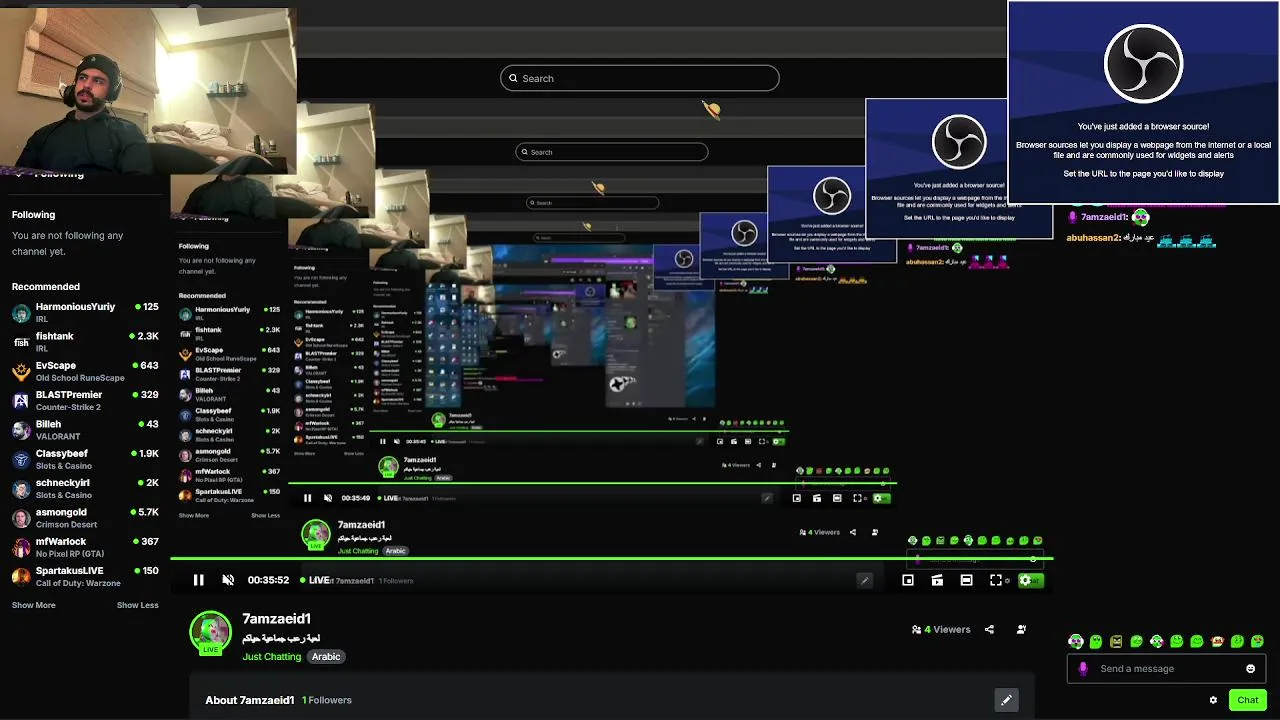Click the 5.7K count on the main asmongold row
This screenshot has width=1280, height=720.
(x=148, y=512)
